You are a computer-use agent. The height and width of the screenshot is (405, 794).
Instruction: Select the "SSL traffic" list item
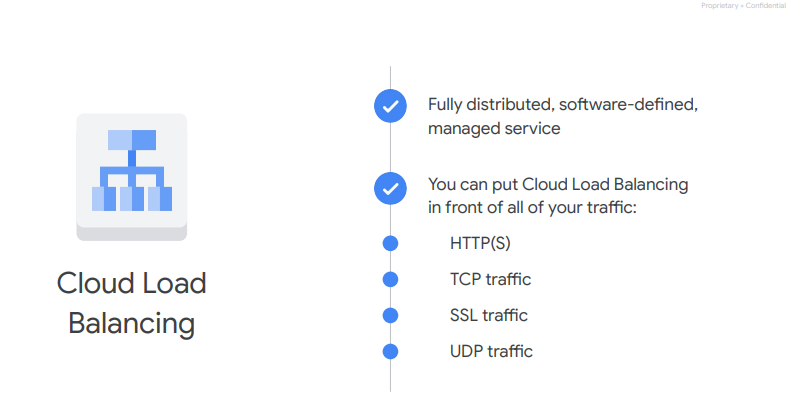(x=489, y=315)
